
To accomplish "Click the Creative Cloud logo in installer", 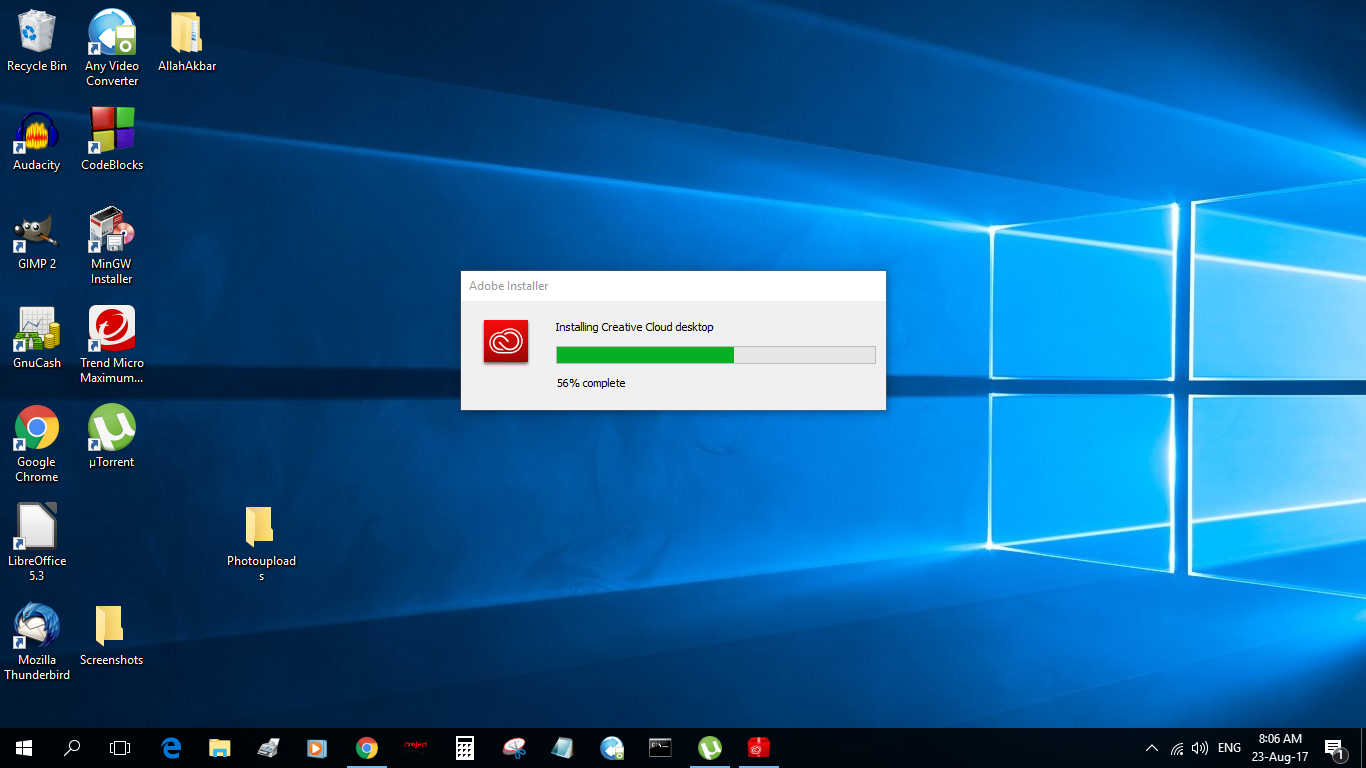I will coord(506,342).
